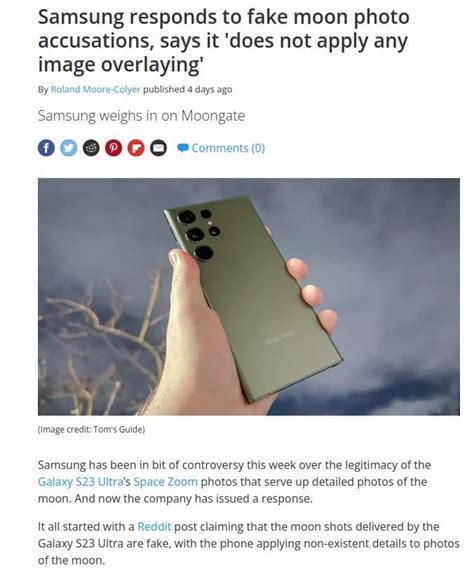
Task: Click the paragraph beginning 'It all started'
Action: 249,543
